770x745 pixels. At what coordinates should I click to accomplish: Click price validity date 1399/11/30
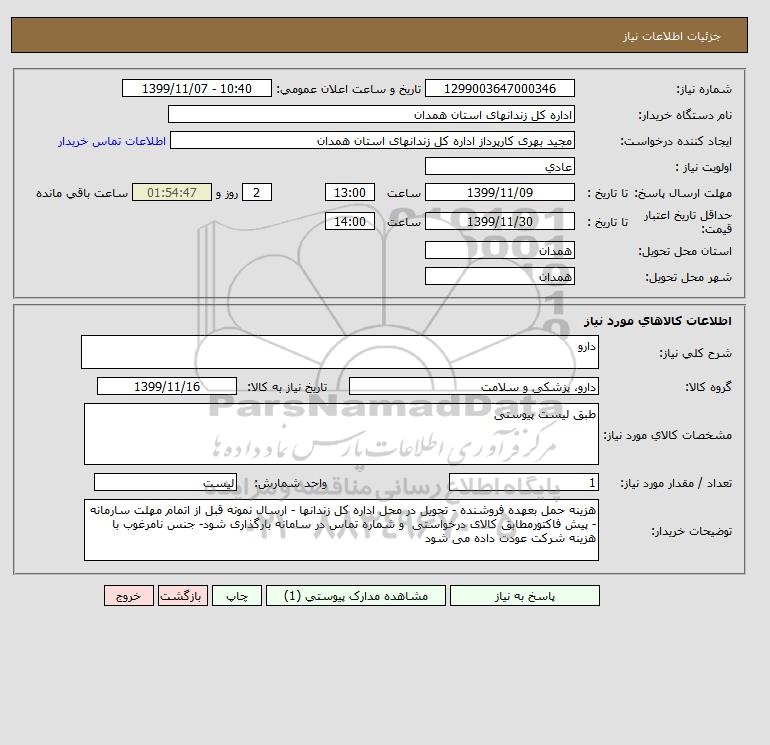tap(499, 221)
